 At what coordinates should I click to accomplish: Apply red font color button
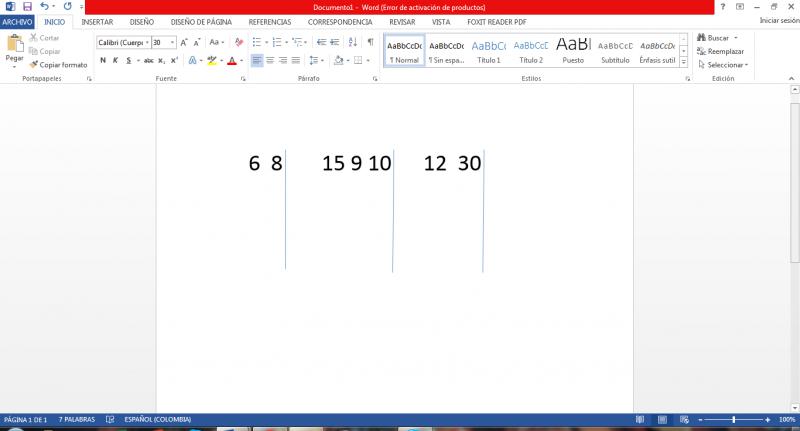point(232,60)
